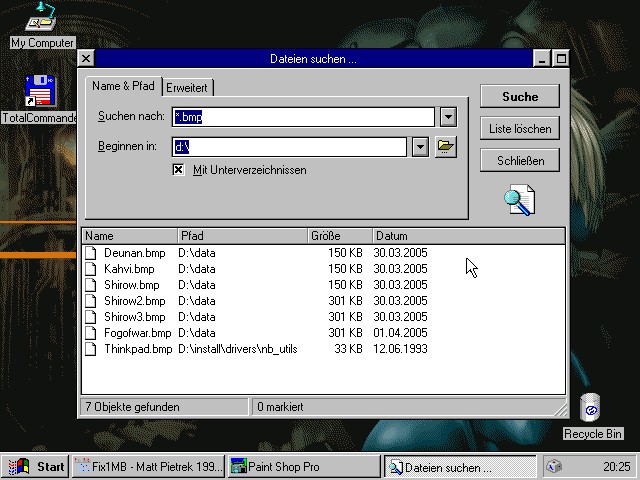Click the date 01.04.2005
Screen dimensions: 640x480
pos(400,333)
